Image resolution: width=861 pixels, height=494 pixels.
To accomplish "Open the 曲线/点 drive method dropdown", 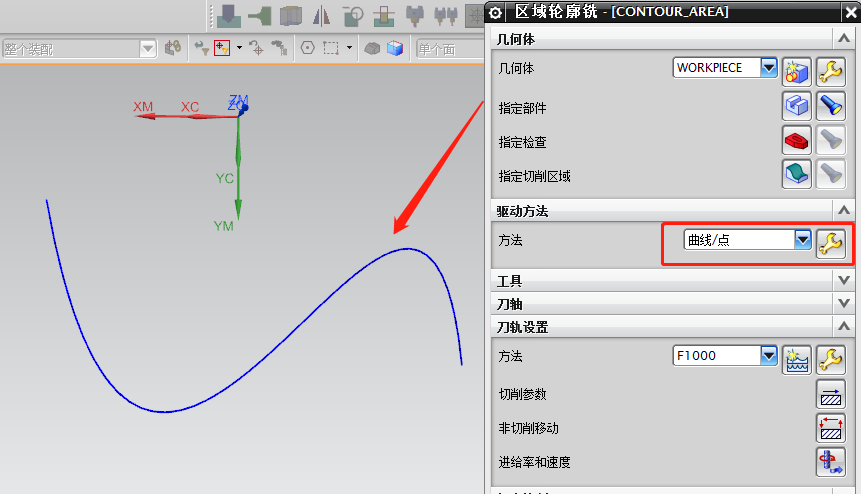I will tap(802, 239).
